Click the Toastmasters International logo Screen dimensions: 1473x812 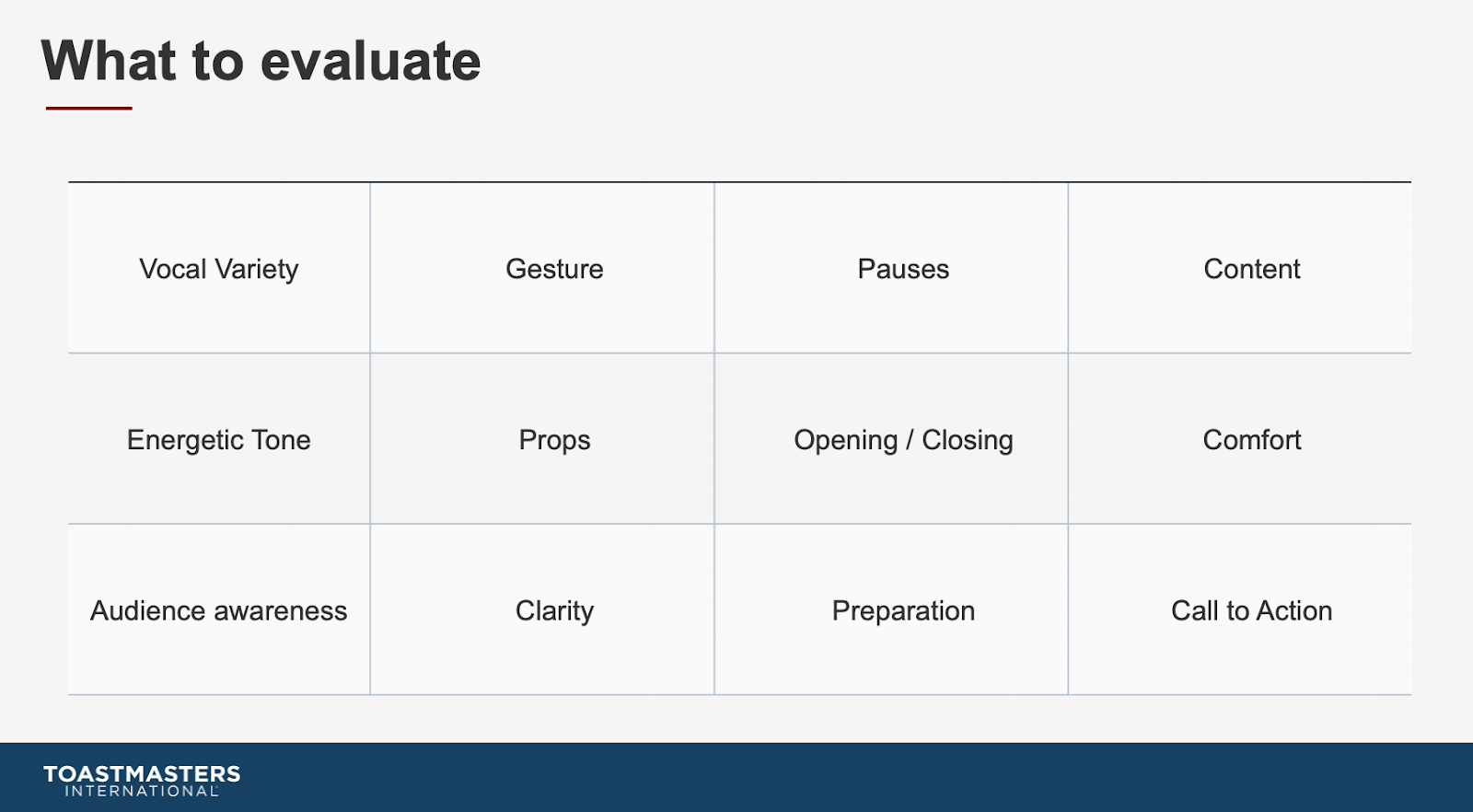click(x=142, y=780)
